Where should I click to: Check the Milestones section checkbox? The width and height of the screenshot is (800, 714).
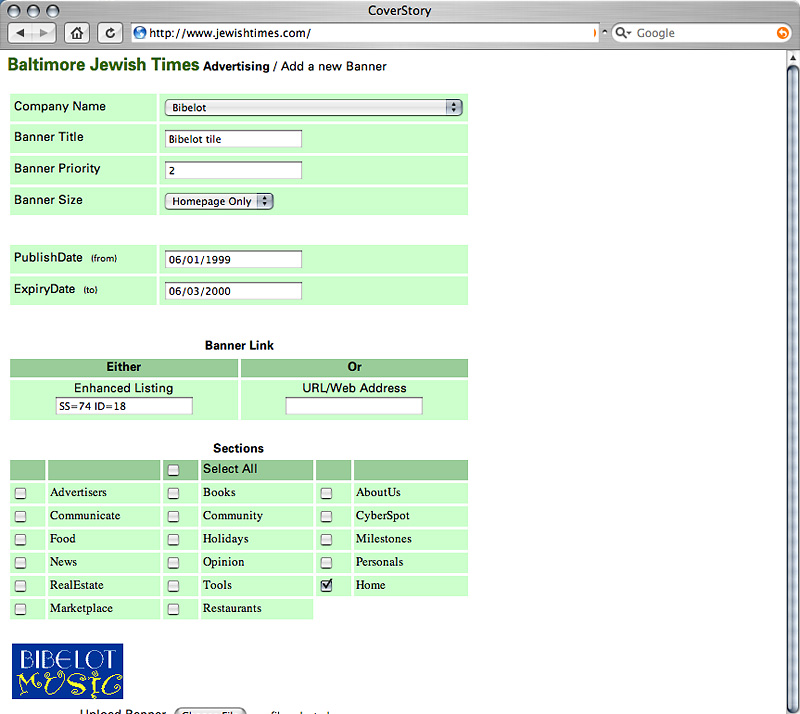tap(326, 539)
